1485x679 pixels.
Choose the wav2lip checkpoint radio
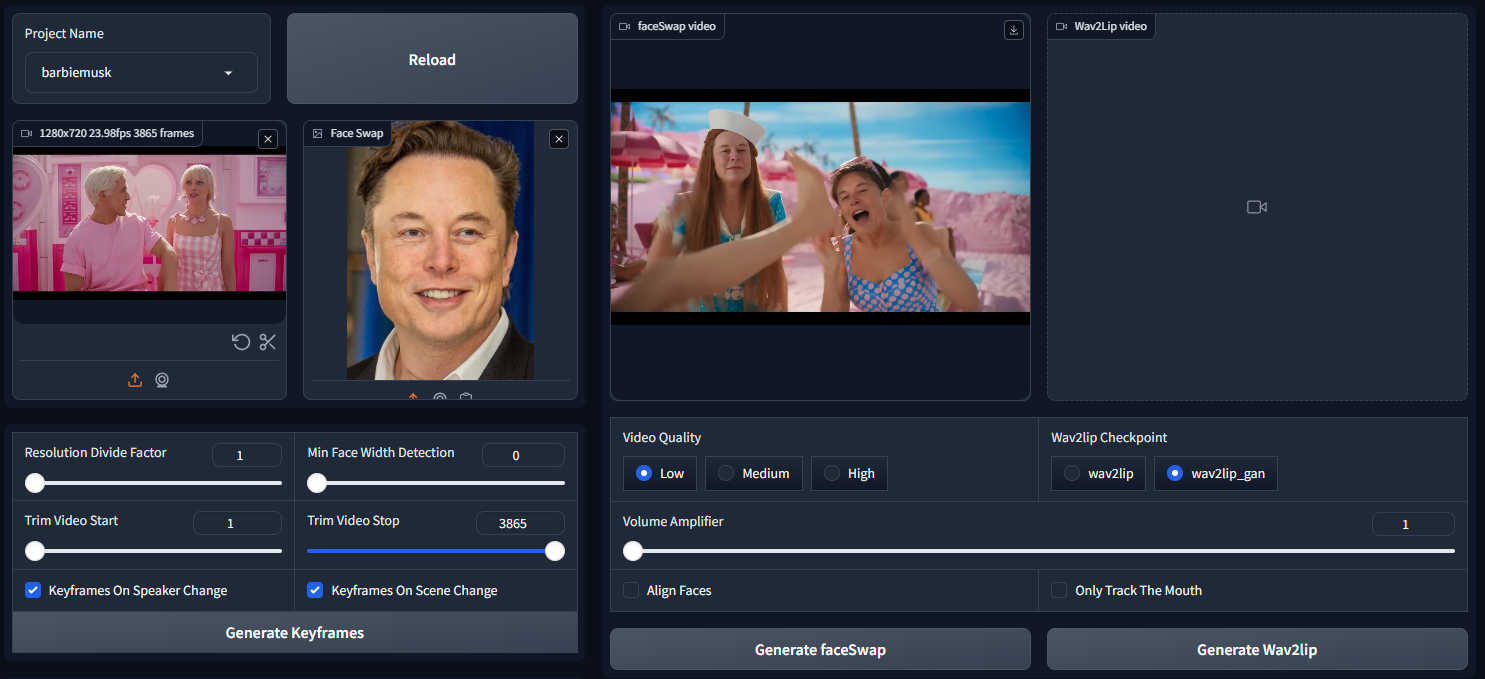click(x=1099, y=474)
